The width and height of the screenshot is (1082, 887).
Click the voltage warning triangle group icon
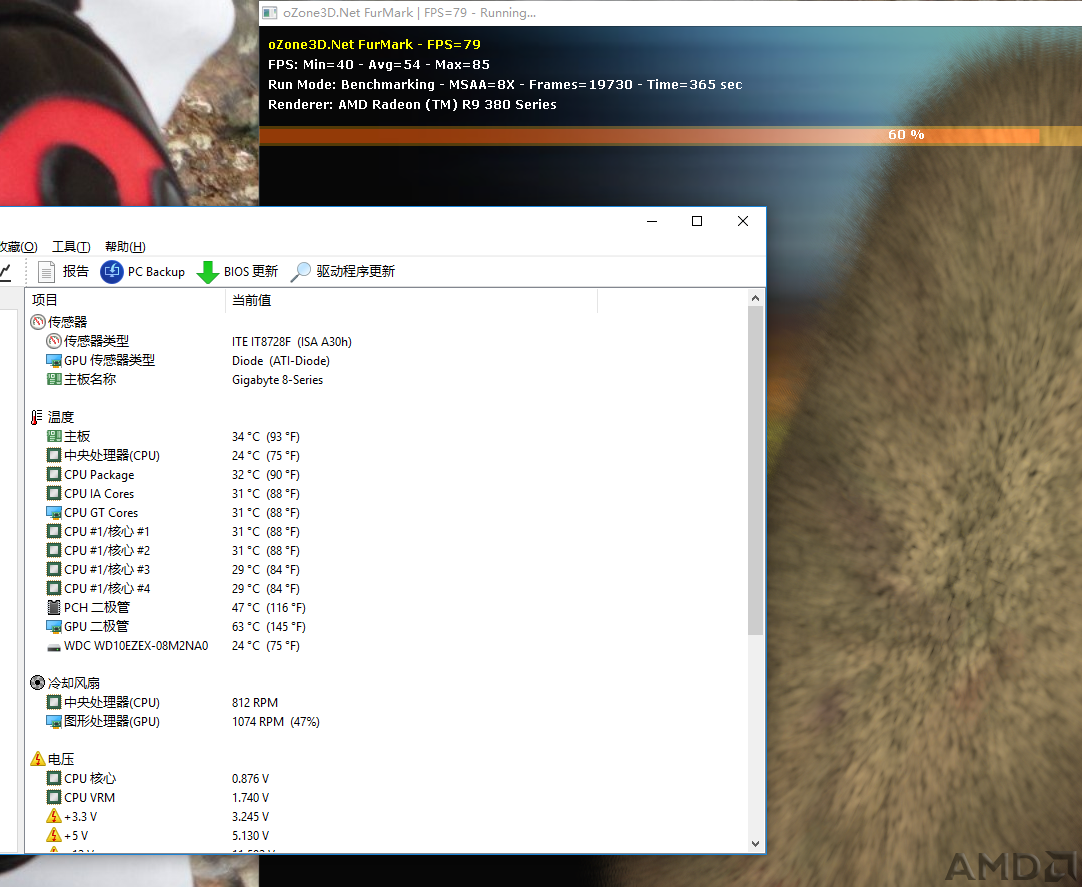point(38,759)
